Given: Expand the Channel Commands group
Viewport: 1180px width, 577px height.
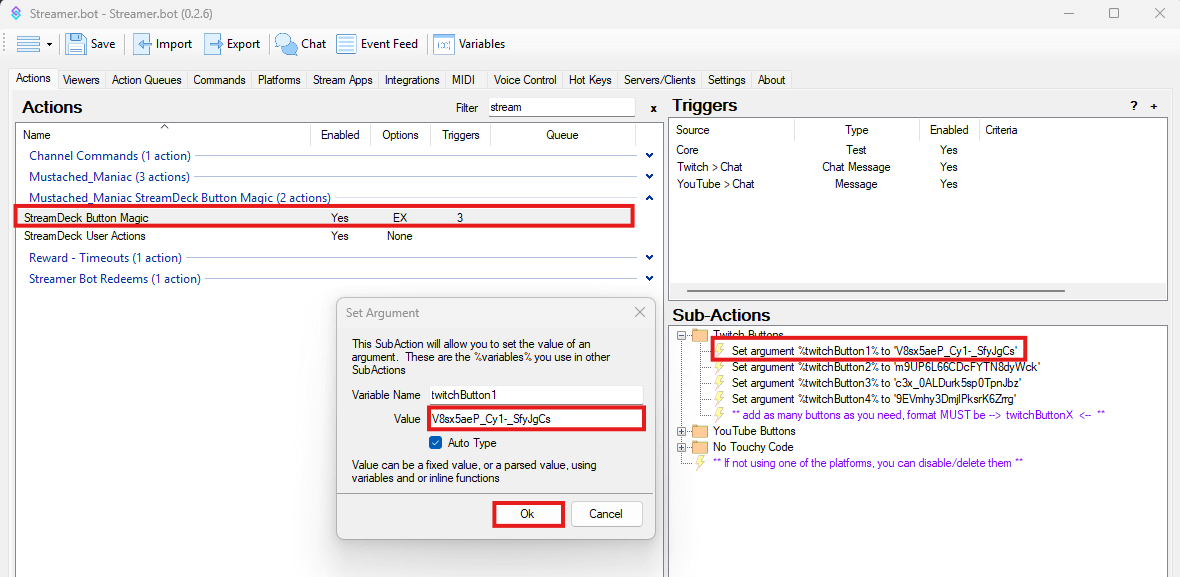Looking at the screenshot, I should pos(649,156).
